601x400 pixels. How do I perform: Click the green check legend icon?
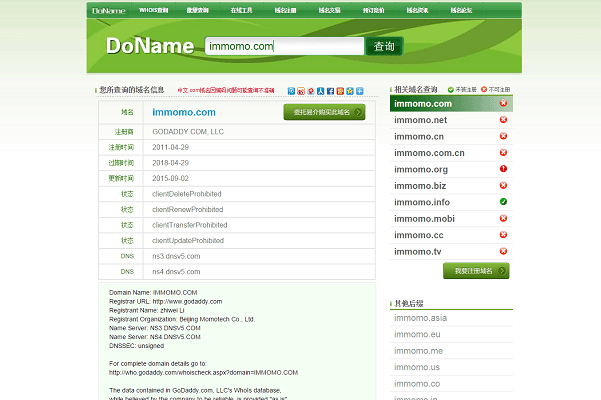pyautogui.click(x=451, y=90)
